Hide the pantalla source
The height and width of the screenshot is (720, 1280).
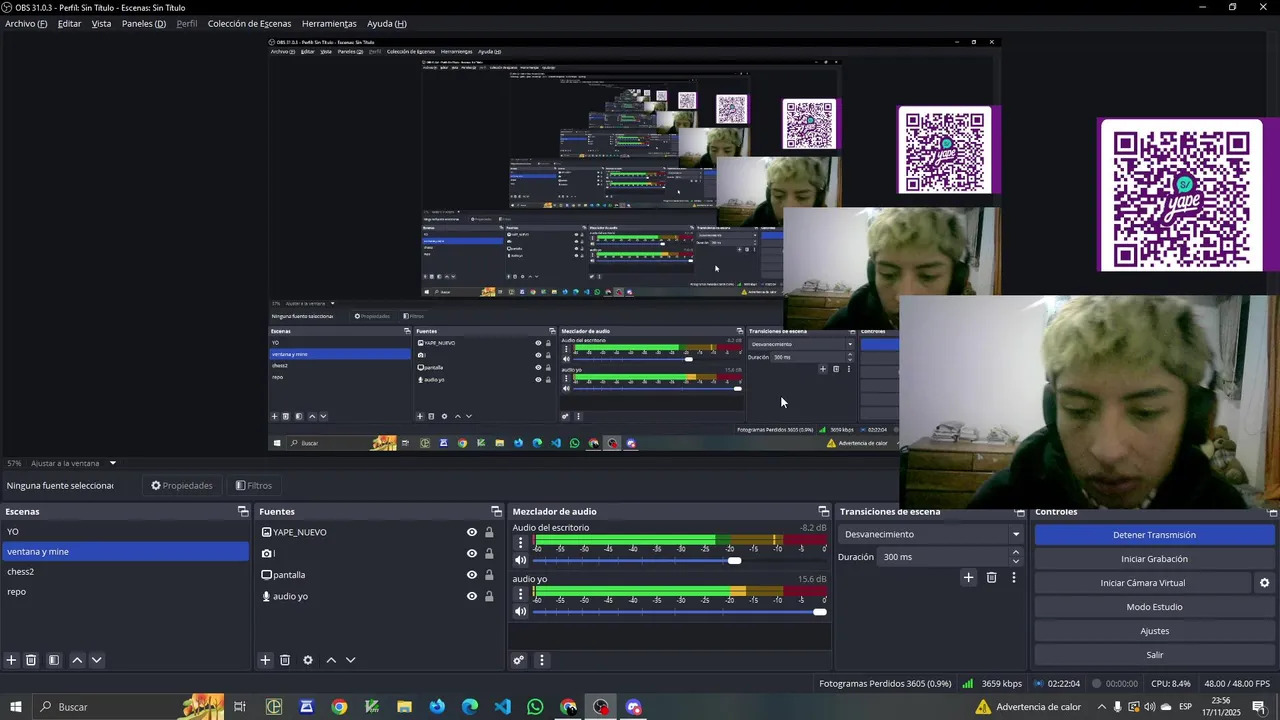[x=472, y=575]
